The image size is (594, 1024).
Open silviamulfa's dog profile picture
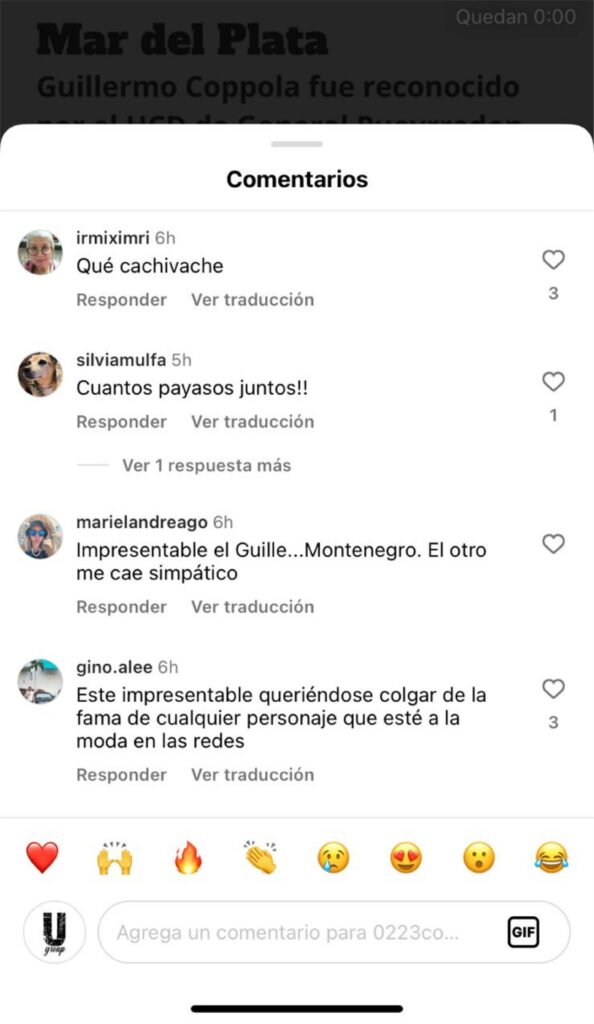(40, 374)
